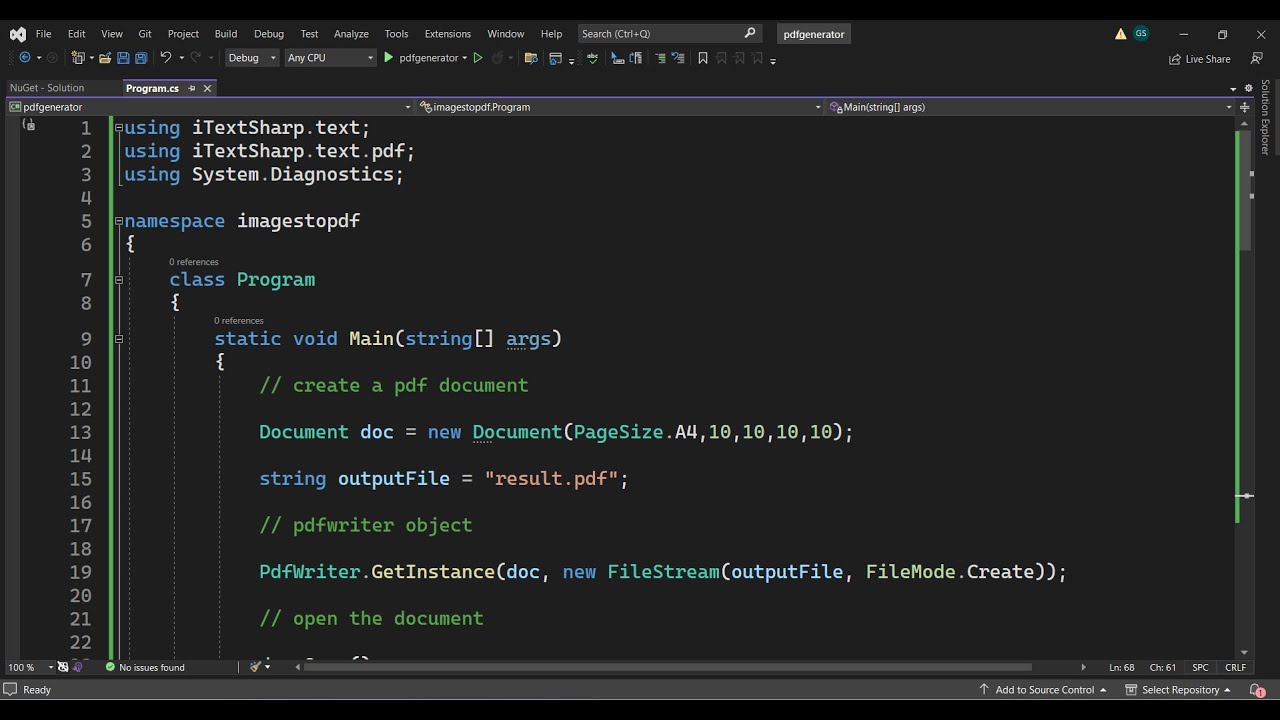The height and width of the screenshot is (720, 1280).
Task: Click the split editor handle icon
Action: tap(1245, 107)
